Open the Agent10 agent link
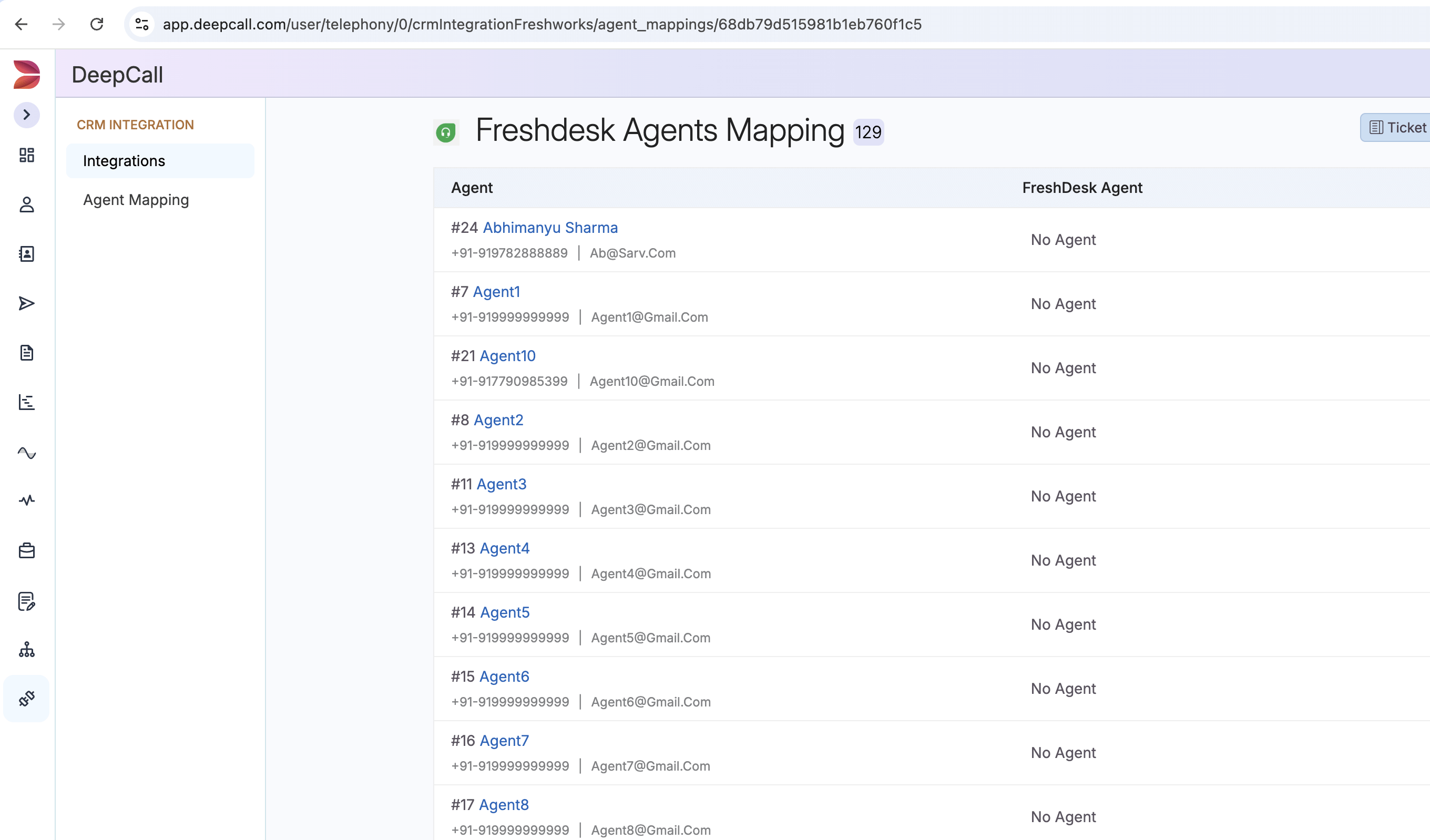The height and width of the screenshot is (840, 1430). pyautogui.click(x=507, y=356)
